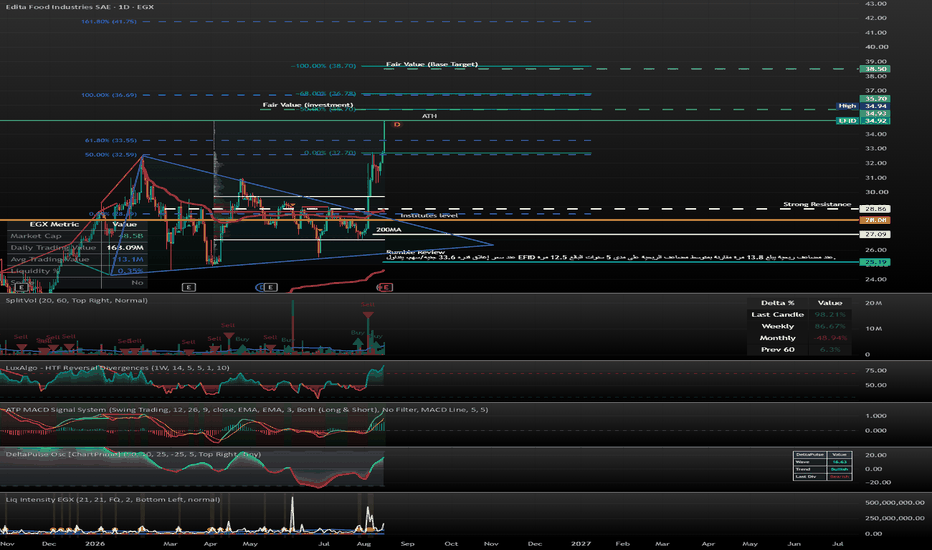Screen dimensions: 932x550
Task: Click the -100.00% (38.70) extension label
Action: click(323, 66)
